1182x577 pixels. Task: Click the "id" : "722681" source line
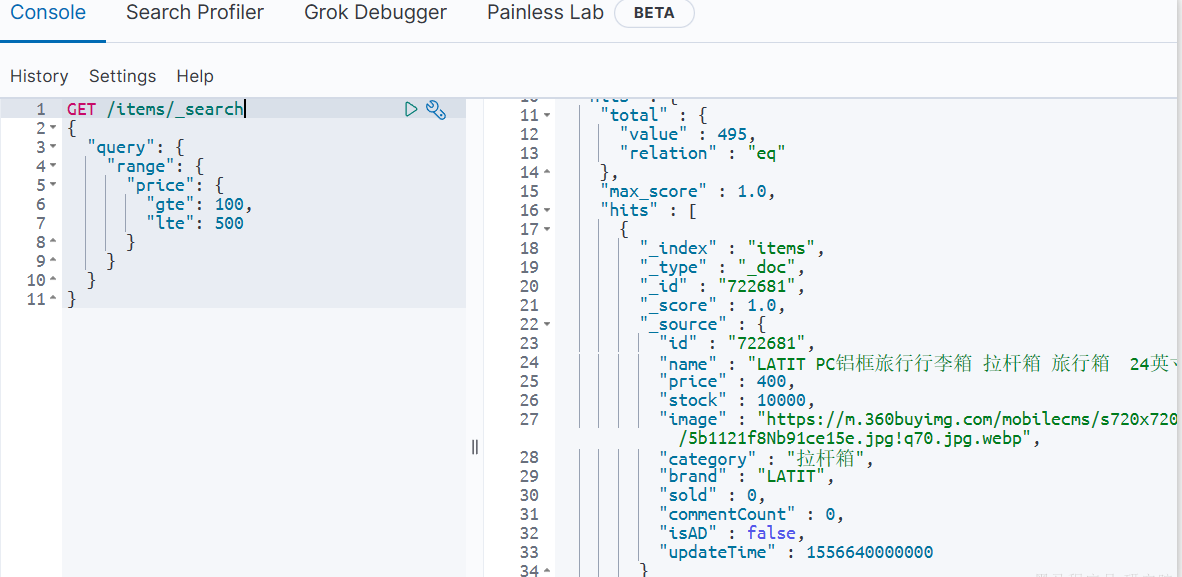(737, 343)
